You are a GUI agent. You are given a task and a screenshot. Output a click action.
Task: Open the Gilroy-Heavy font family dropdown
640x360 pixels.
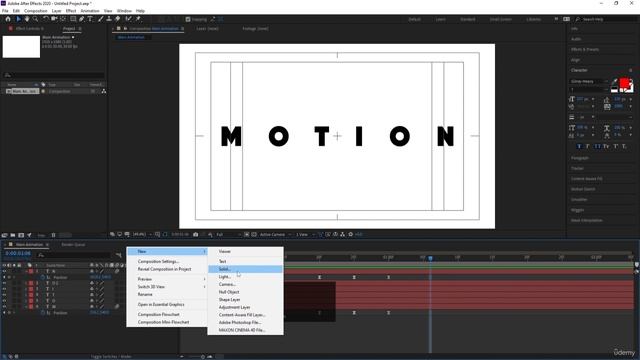(x=589, y=81)
